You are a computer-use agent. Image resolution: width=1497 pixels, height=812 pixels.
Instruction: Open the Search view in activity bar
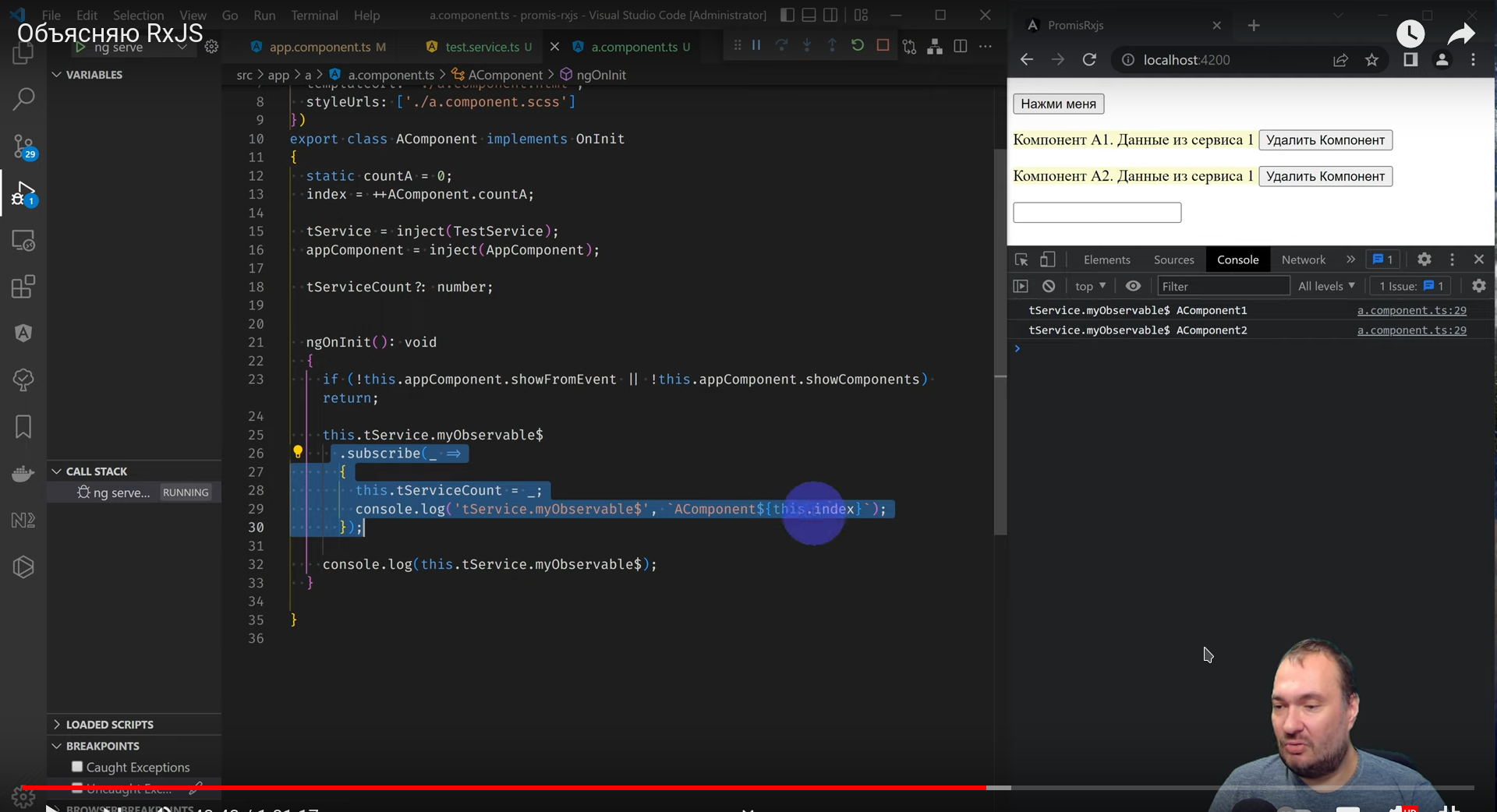point(23,99)
